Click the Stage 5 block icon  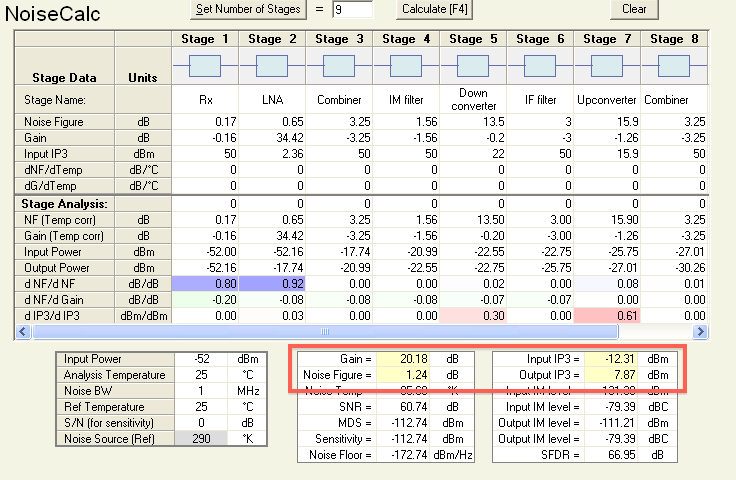tap(473, 66)
